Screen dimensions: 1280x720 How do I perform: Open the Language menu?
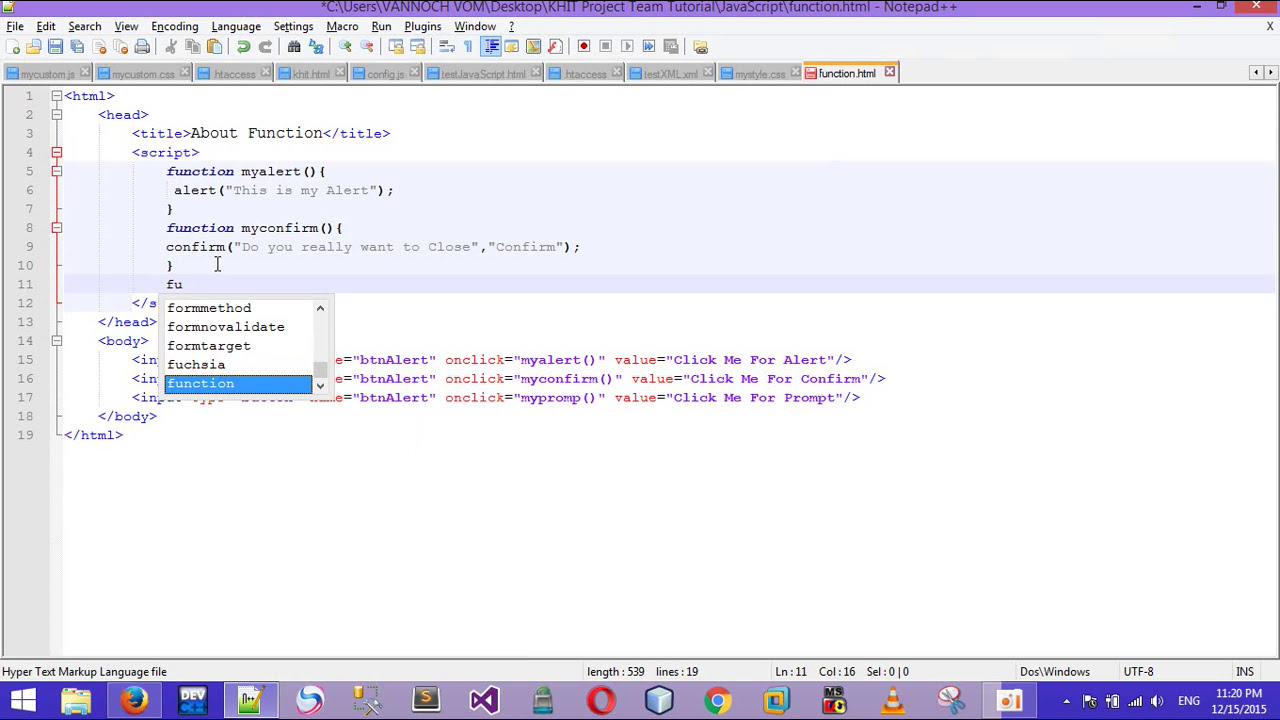(x=236, y=26)
